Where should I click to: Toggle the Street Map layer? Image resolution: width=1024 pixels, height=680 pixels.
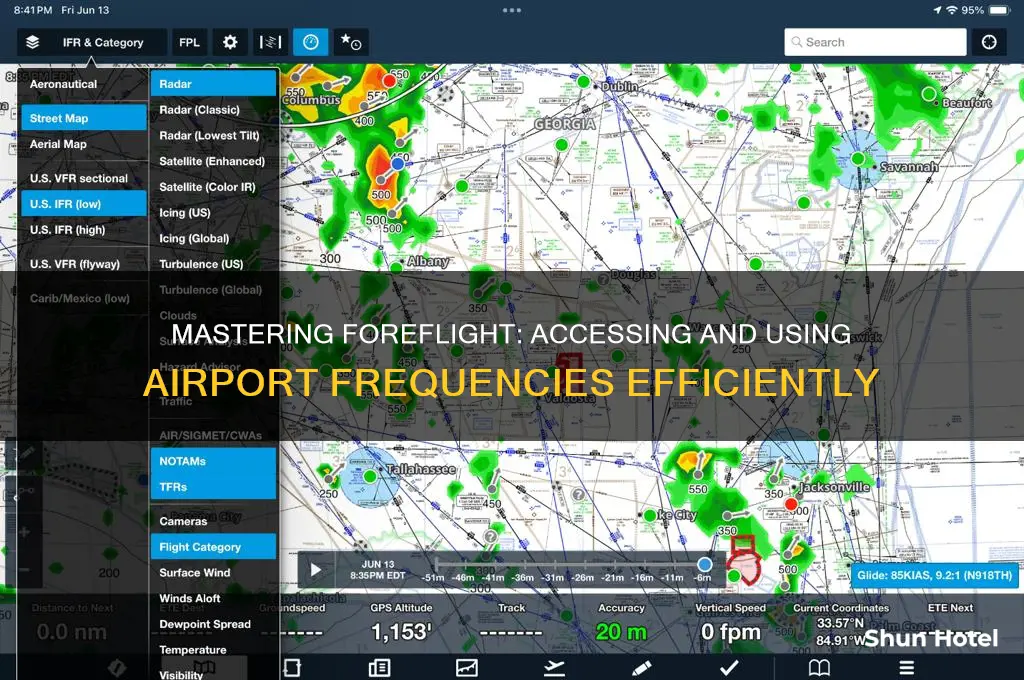click(83, 118)
